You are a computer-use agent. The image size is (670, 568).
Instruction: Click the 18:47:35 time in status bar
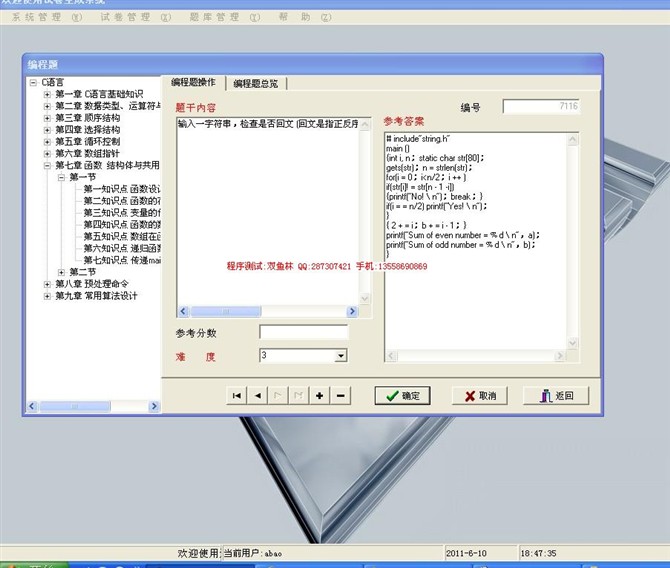(x=538, y=553)
